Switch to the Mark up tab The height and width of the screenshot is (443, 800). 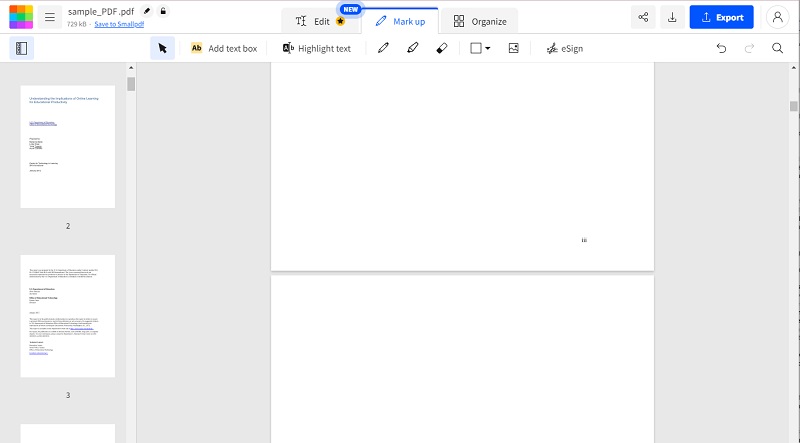pyautogui.click(x=400, y=21)
